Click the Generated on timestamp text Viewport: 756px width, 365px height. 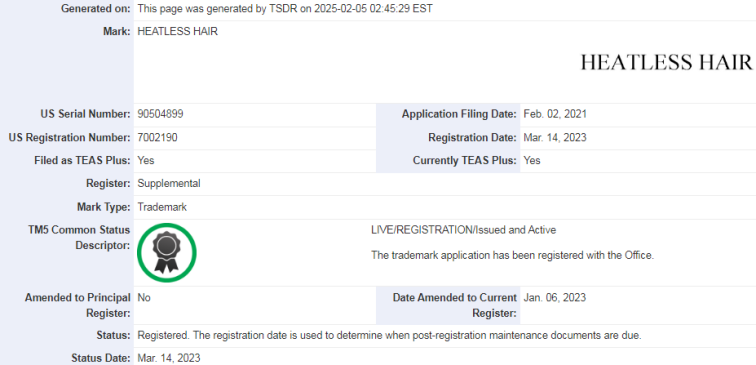tap(285, 9)
